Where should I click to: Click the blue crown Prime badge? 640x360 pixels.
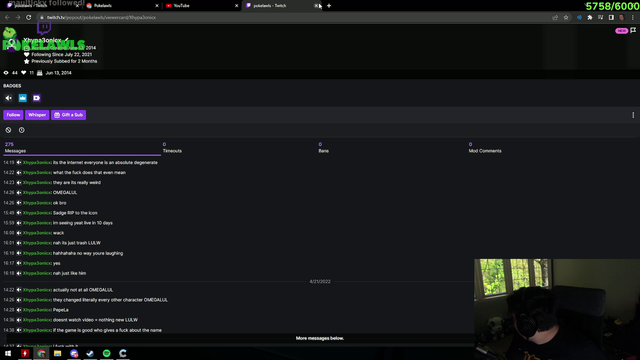pos(22,98)
